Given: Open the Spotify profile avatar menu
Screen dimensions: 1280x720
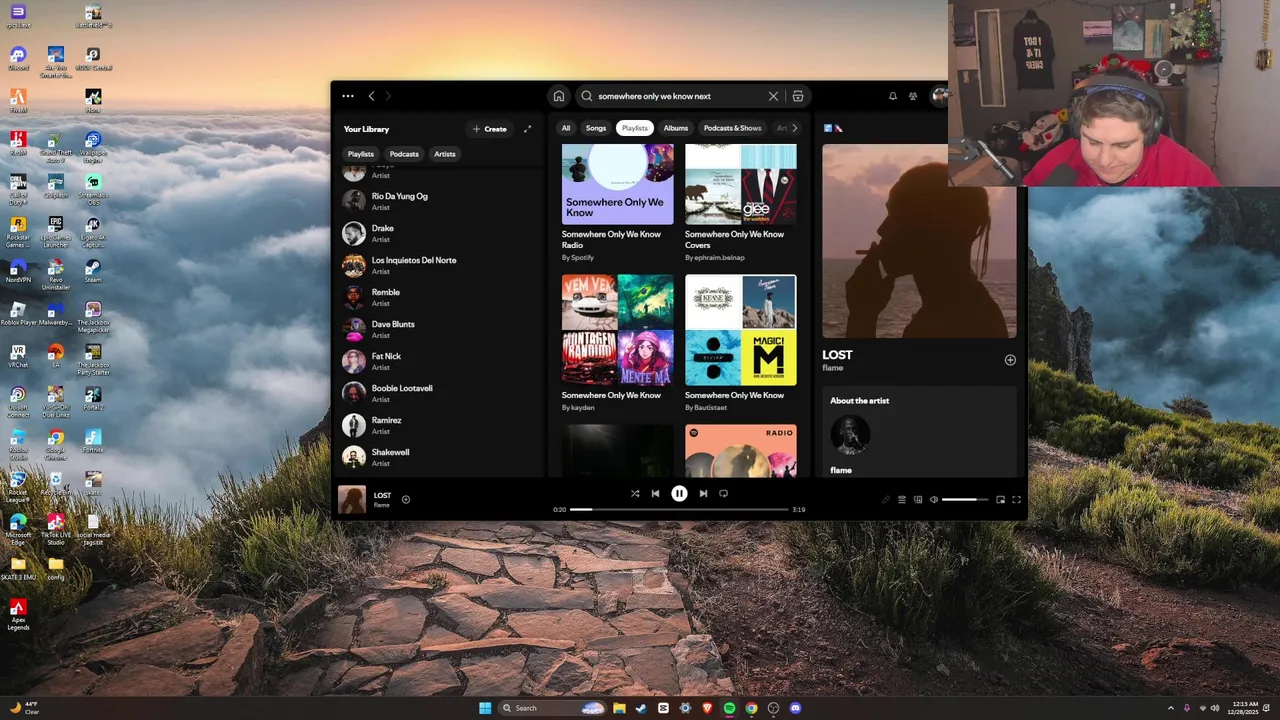Looking at the screenshot, I should [x=939, y=96].
